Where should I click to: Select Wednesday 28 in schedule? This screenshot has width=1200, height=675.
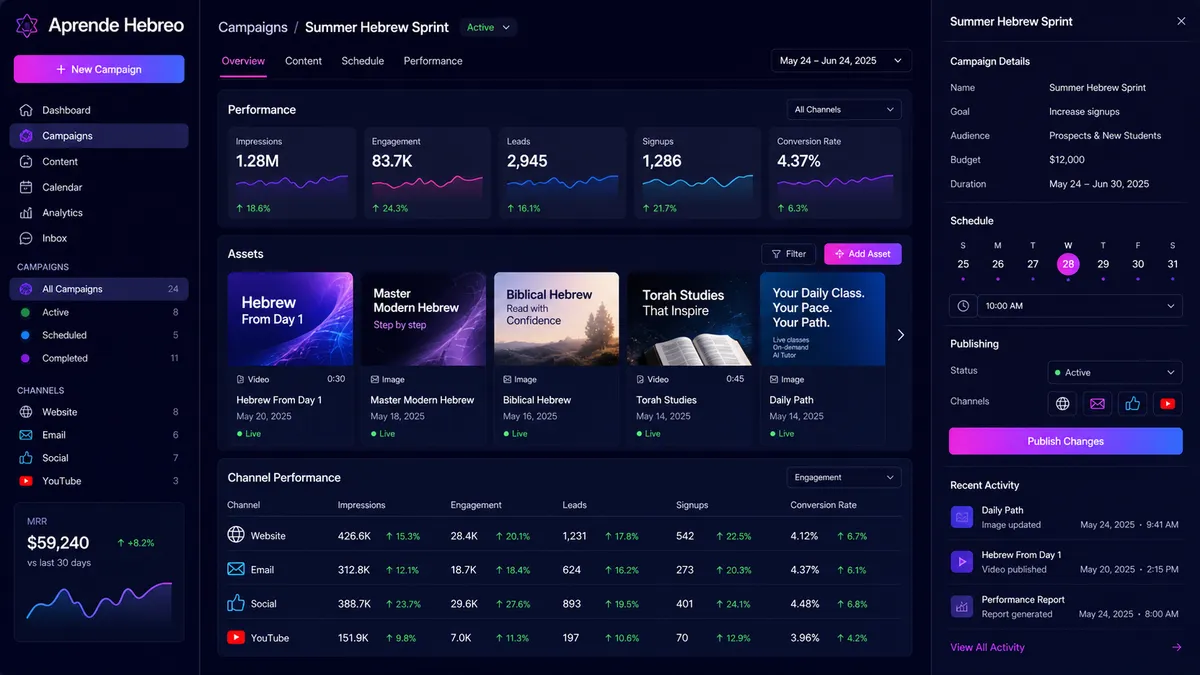1068,264
